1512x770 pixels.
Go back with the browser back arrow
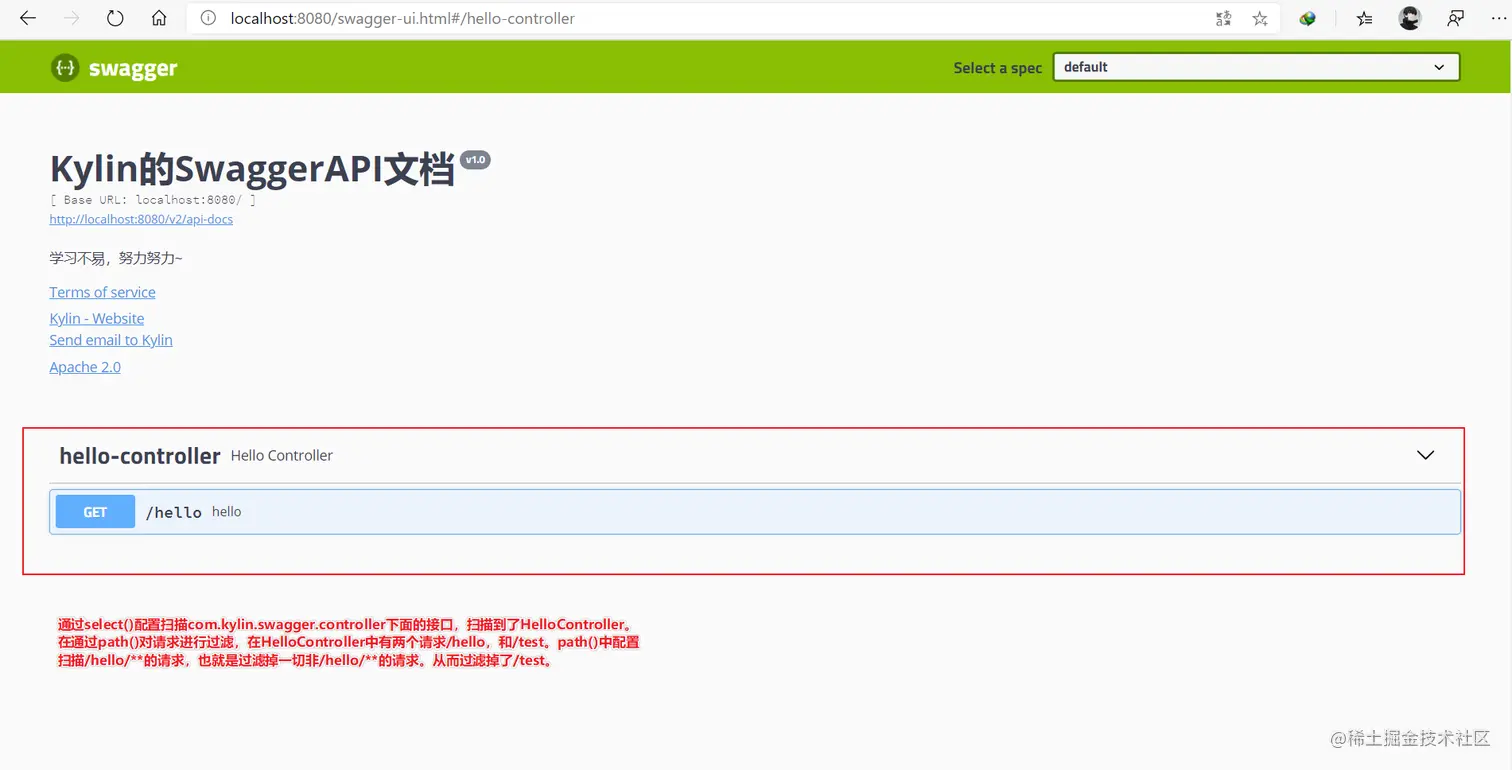28,18
